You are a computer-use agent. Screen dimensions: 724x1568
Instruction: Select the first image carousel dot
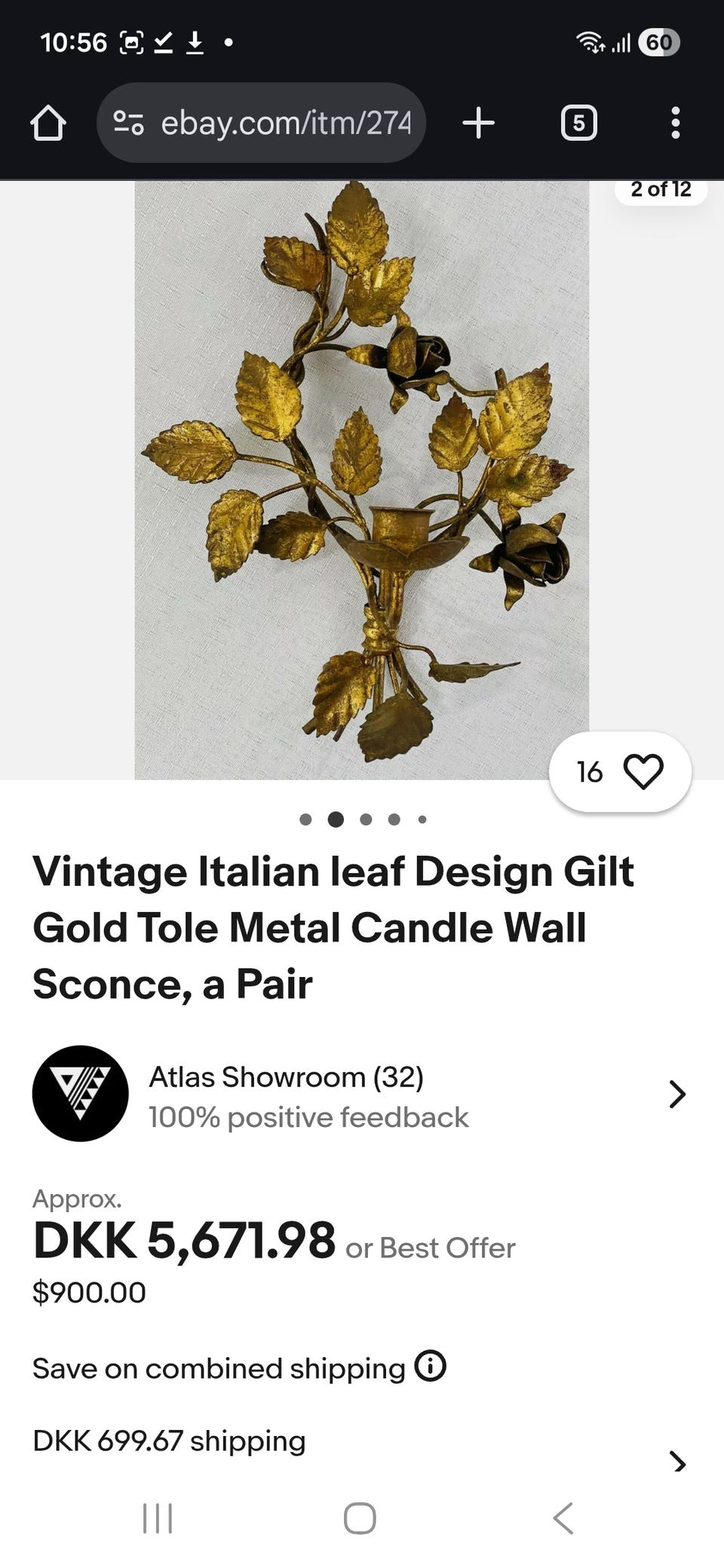pos(305,819)
